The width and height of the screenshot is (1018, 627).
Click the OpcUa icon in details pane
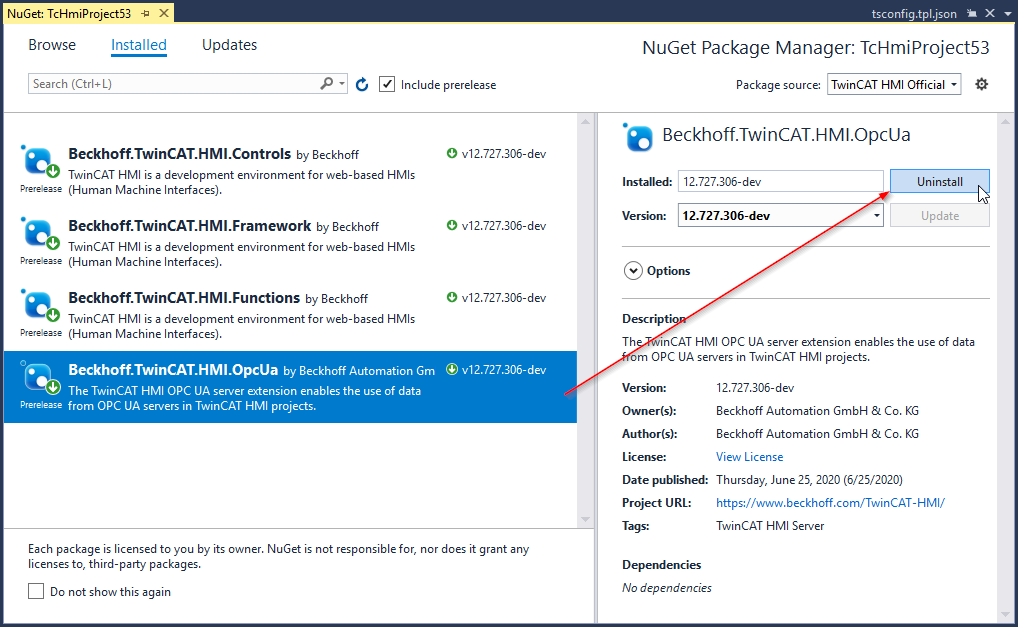[638, 137]
